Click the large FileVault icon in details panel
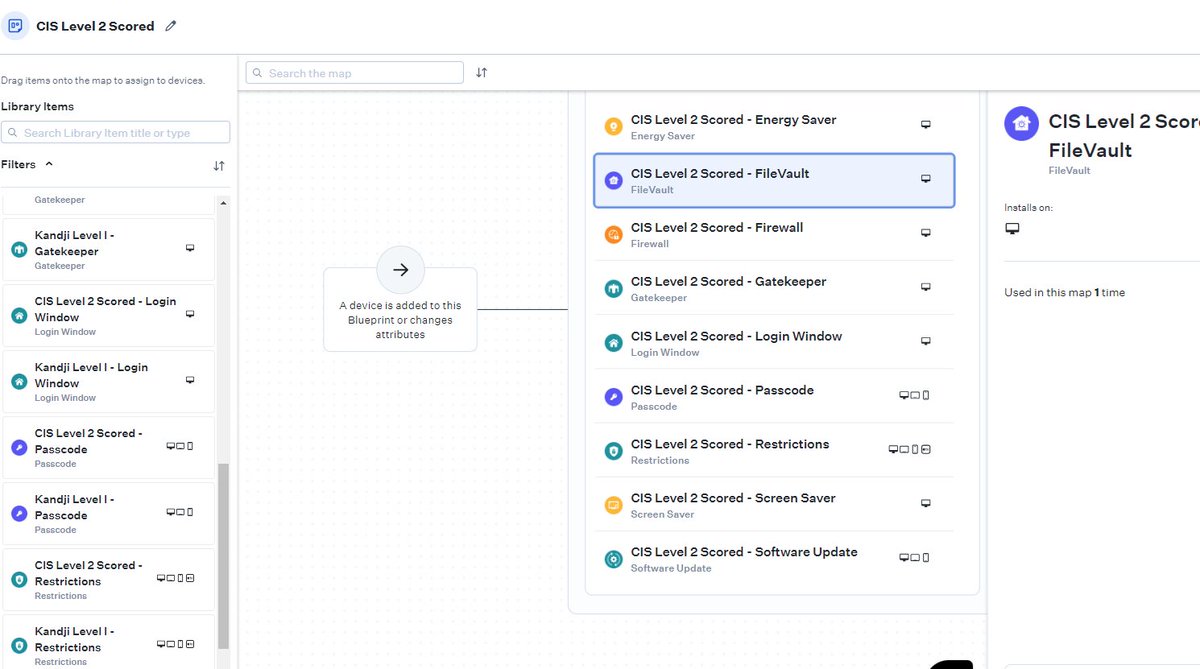 pos(1021,124)
